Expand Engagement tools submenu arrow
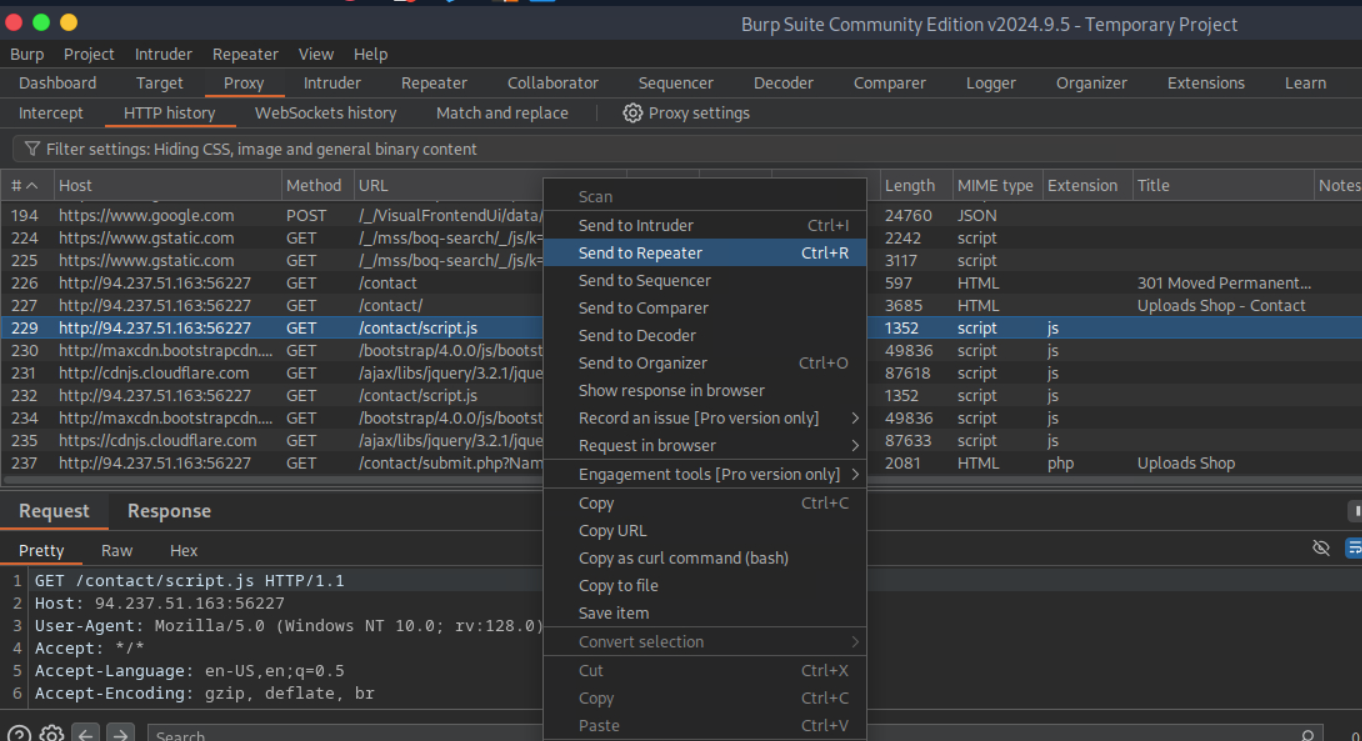Viewport: 1362px width, 741px height. click(855, 474)
